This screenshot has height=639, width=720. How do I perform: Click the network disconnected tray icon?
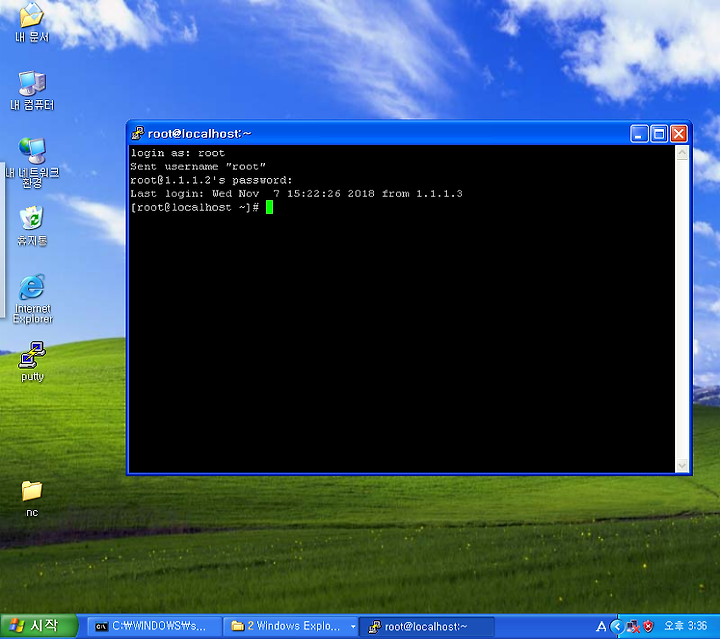click(x=633, y=626)
